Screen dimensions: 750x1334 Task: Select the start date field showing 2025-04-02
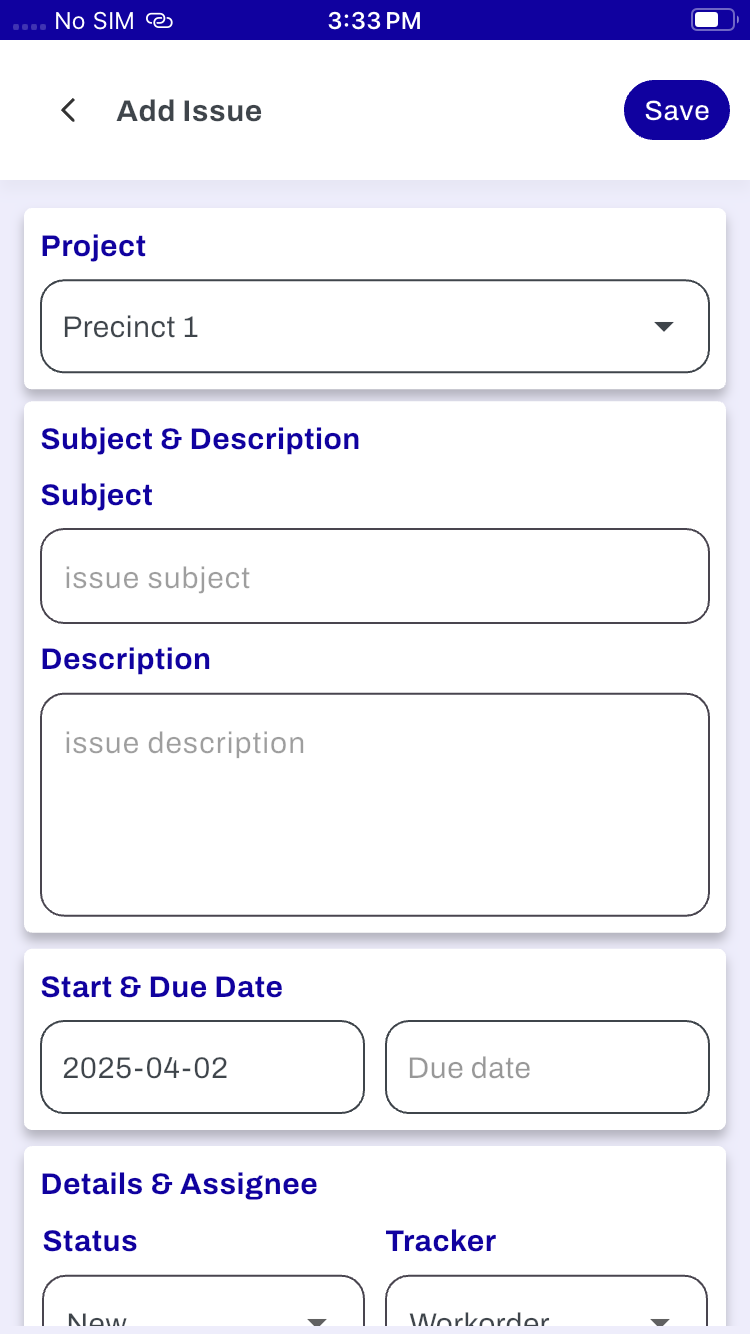coord(203,1067)
